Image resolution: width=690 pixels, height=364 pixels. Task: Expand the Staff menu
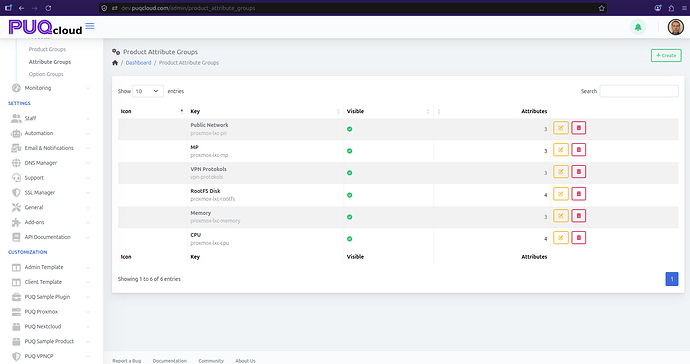(x=51, y=118)
